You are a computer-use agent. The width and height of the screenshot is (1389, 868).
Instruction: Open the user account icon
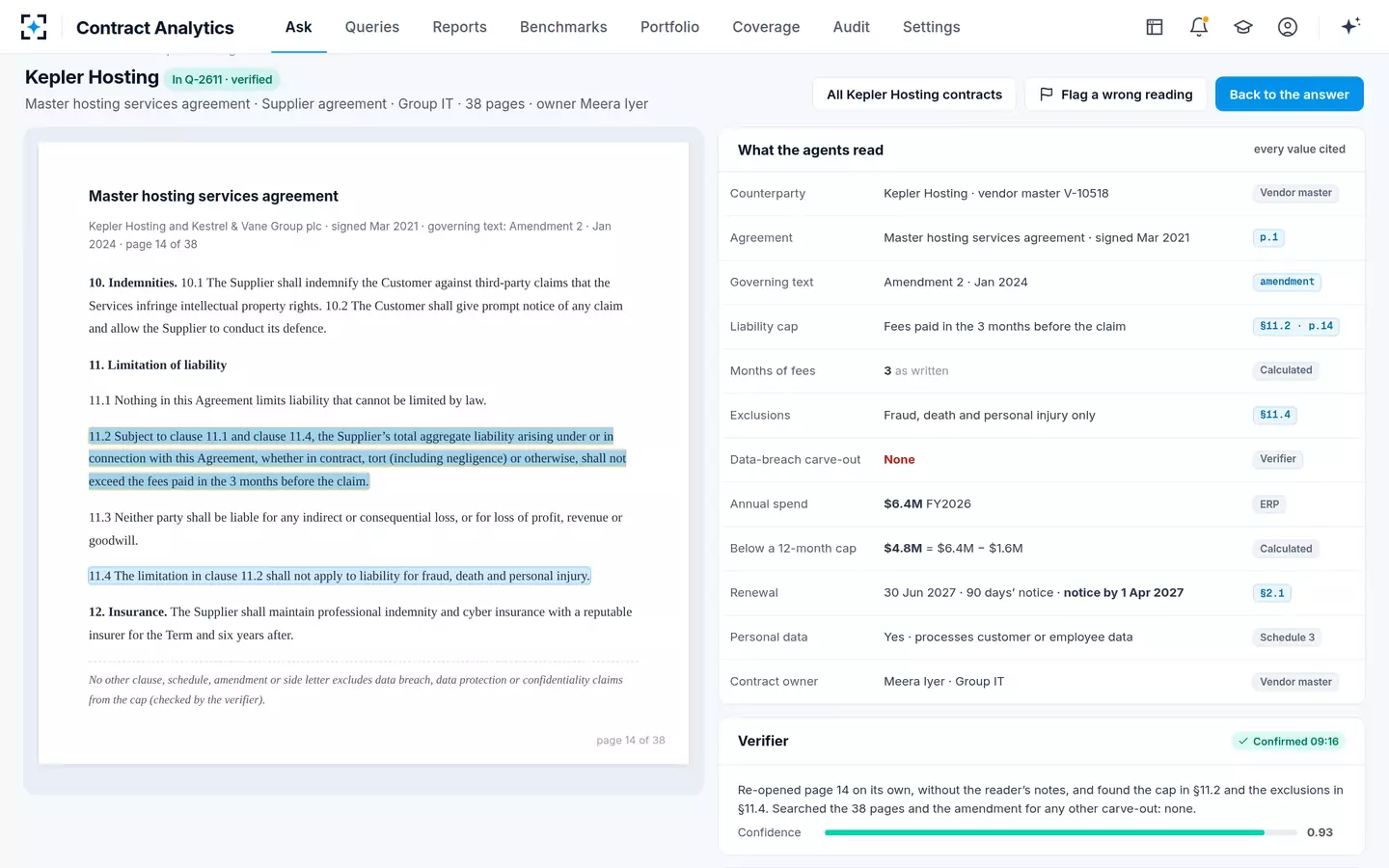point(1288,27)
